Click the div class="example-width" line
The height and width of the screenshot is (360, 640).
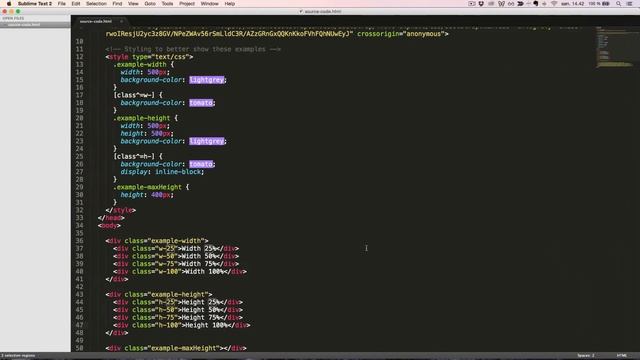coord(157,241)
